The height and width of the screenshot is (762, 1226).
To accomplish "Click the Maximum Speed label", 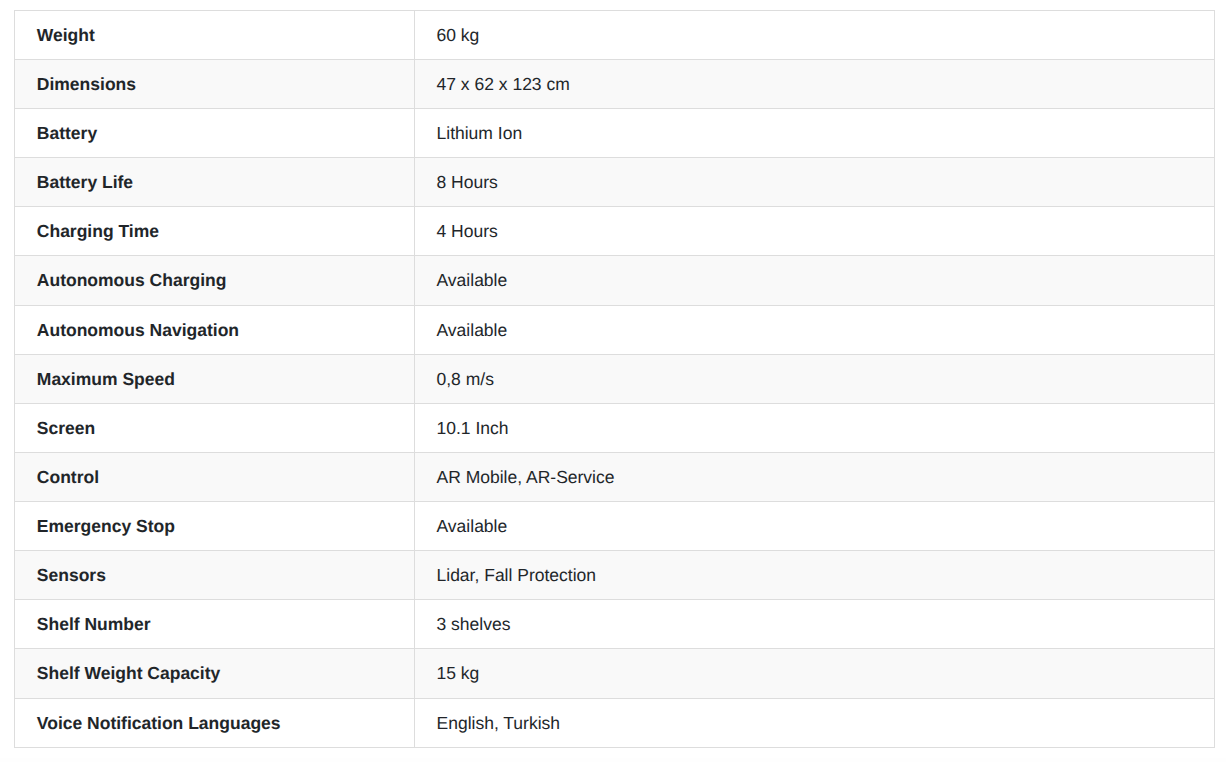I will tap(106, 379).
